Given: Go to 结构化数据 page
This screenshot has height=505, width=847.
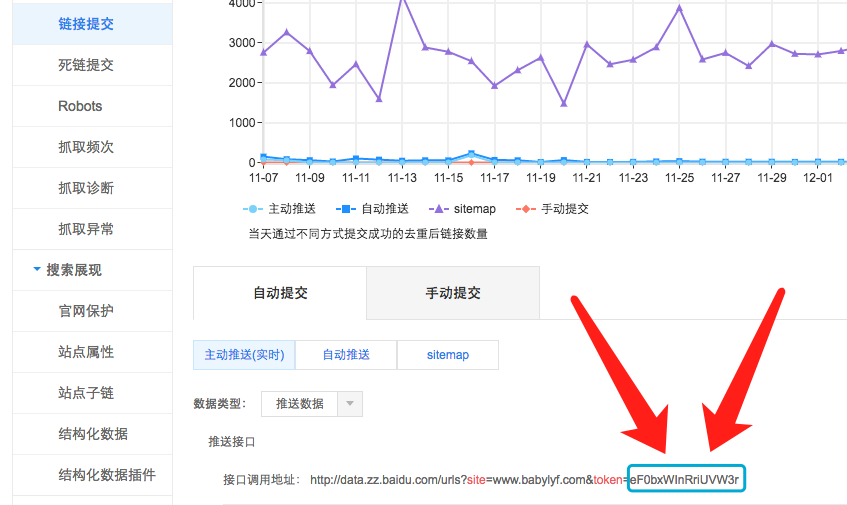Looking at the screenshot, I should (x=93, y=434).
